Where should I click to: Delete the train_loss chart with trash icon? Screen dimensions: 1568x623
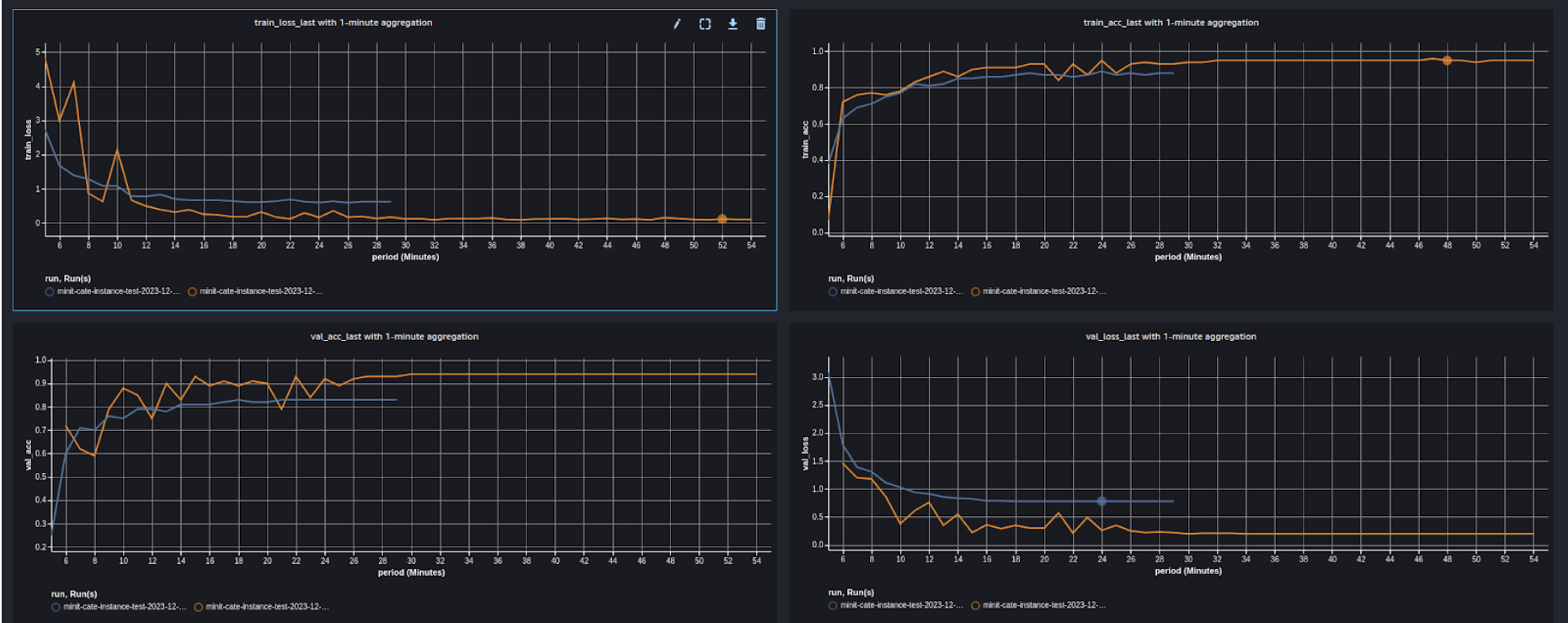pyautogui.click(x=760, y=24)
